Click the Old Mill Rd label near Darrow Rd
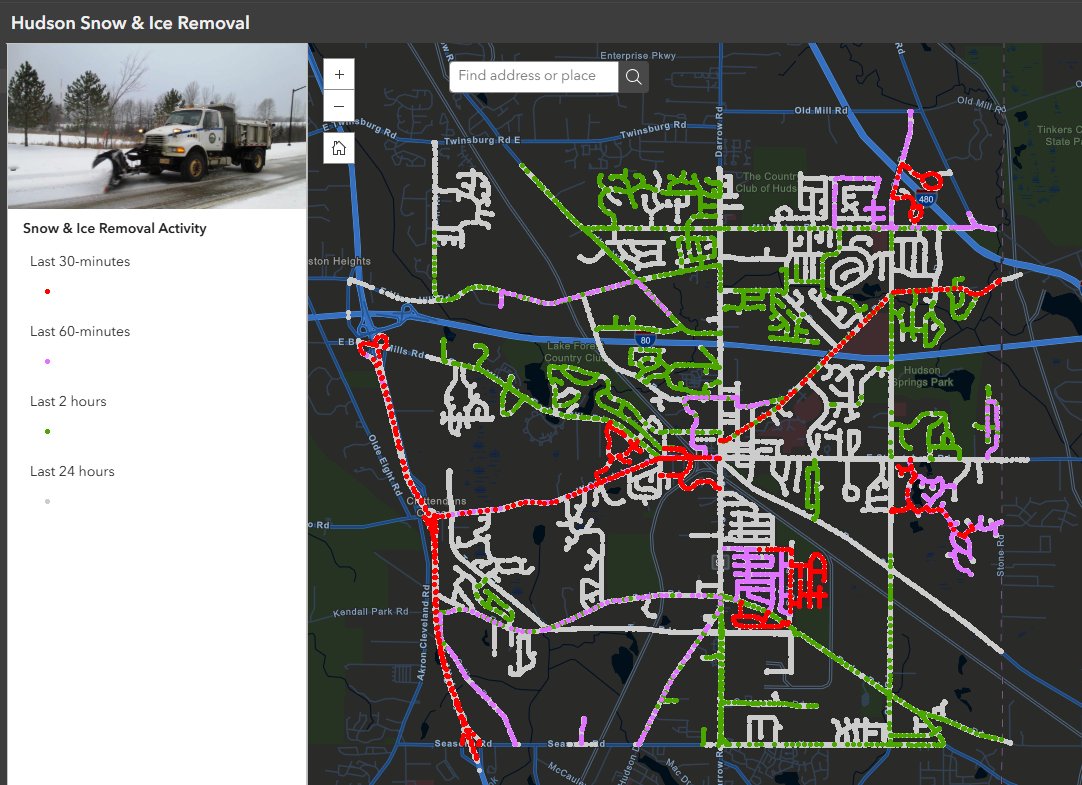This screenshot has height=785, width=1082. click(x=821, y=110)
